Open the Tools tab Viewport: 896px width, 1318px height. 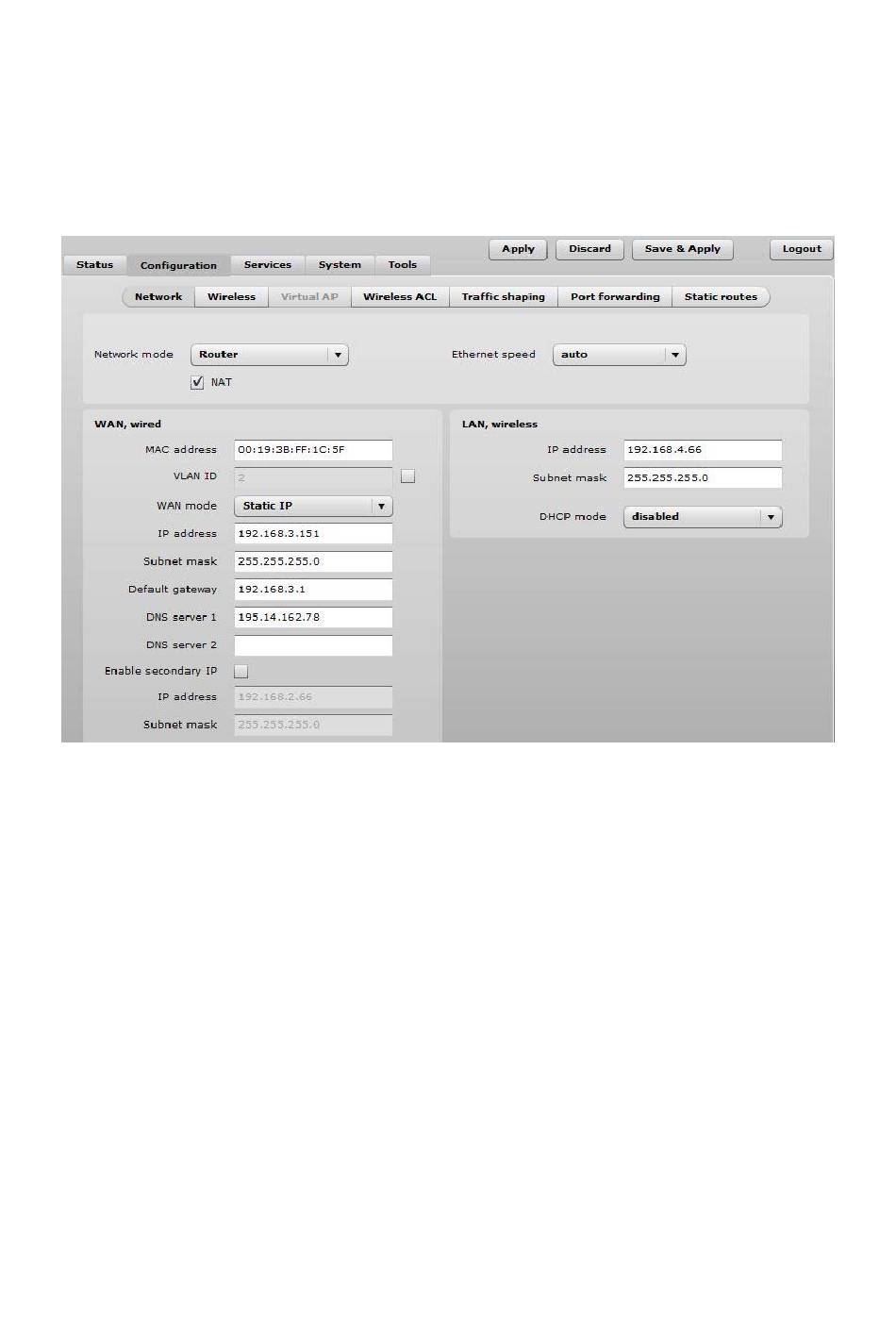403,265
